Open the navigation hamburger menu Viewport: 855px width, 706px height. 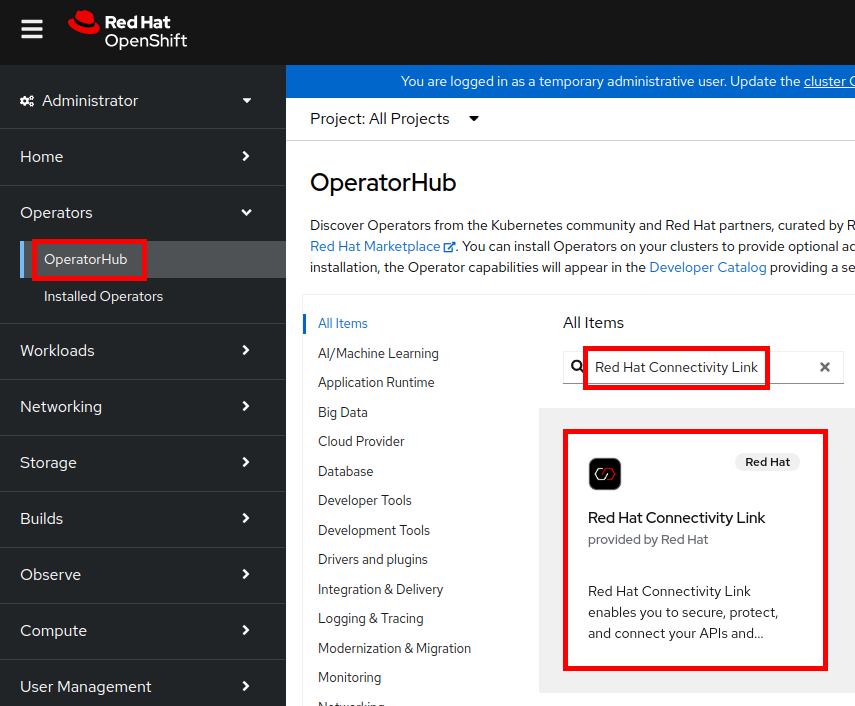[32, 28]
